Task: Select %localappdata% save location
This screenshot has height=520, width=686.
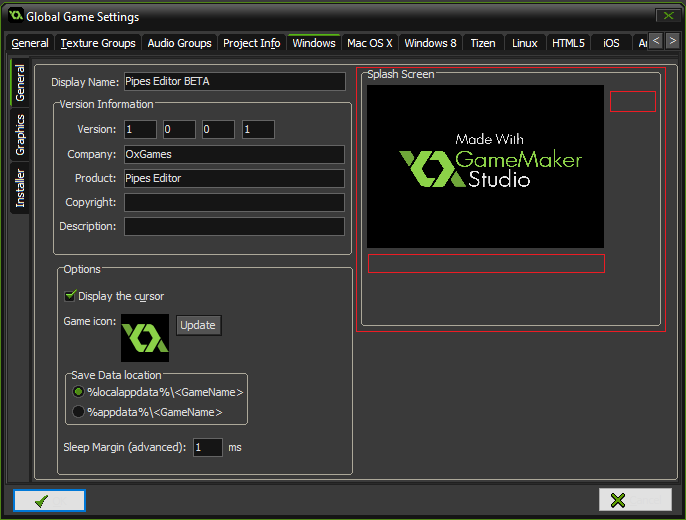Action: [79, 392]
